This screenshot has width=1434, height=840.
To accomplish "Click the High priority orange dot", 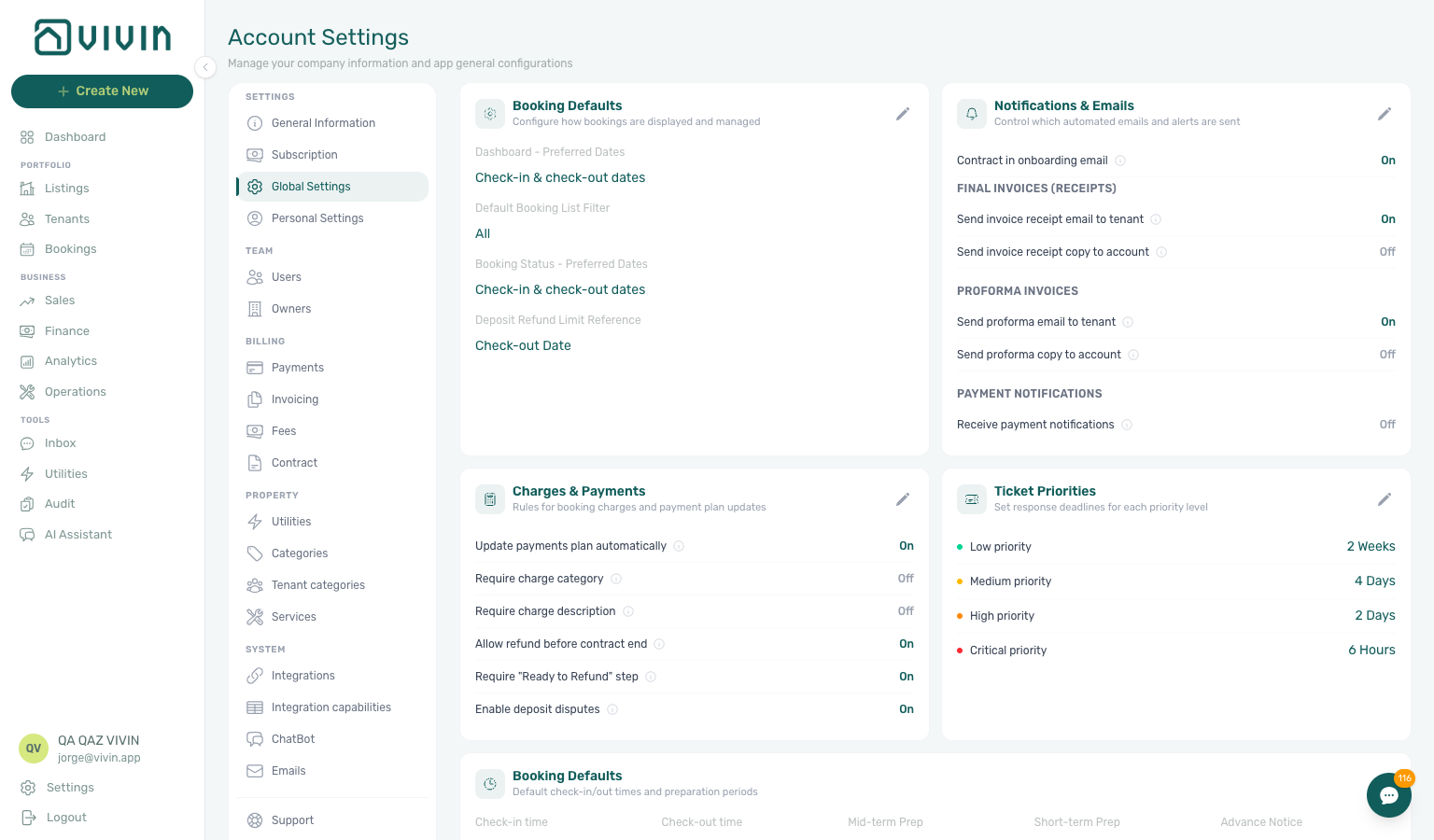I will click(960, 616).
